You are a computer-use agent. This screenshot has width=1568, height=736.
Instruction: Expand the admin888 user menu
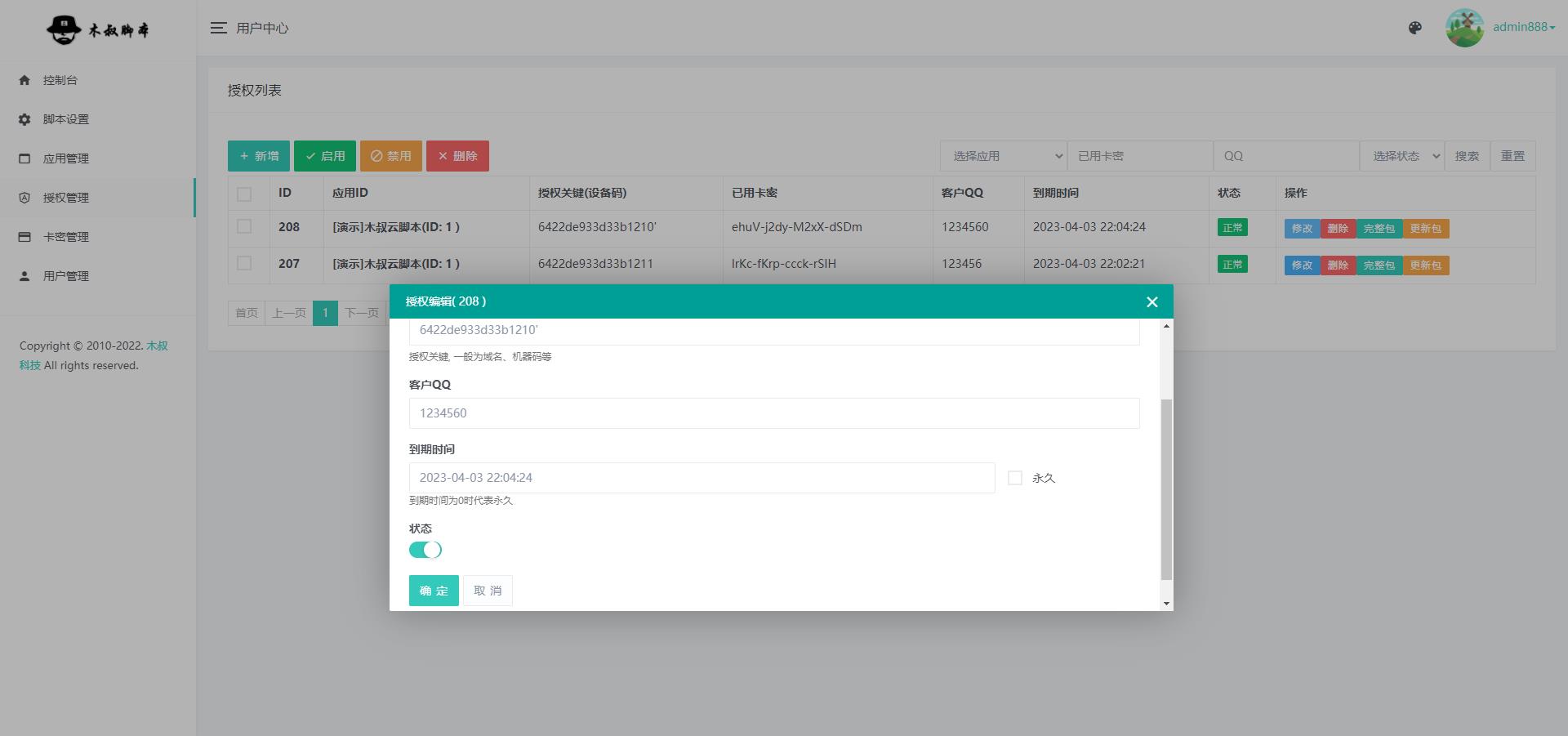click(1523, 27)
